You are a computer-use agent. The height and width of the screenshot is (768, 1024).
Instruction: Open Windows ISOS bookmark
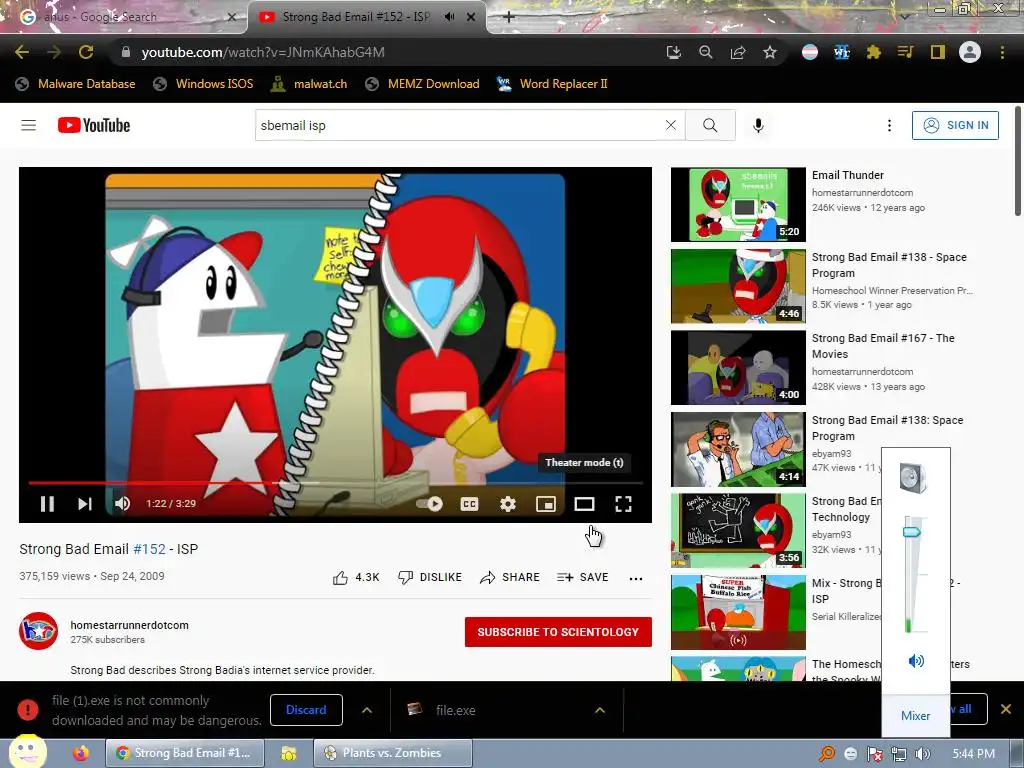coord(203,84)
